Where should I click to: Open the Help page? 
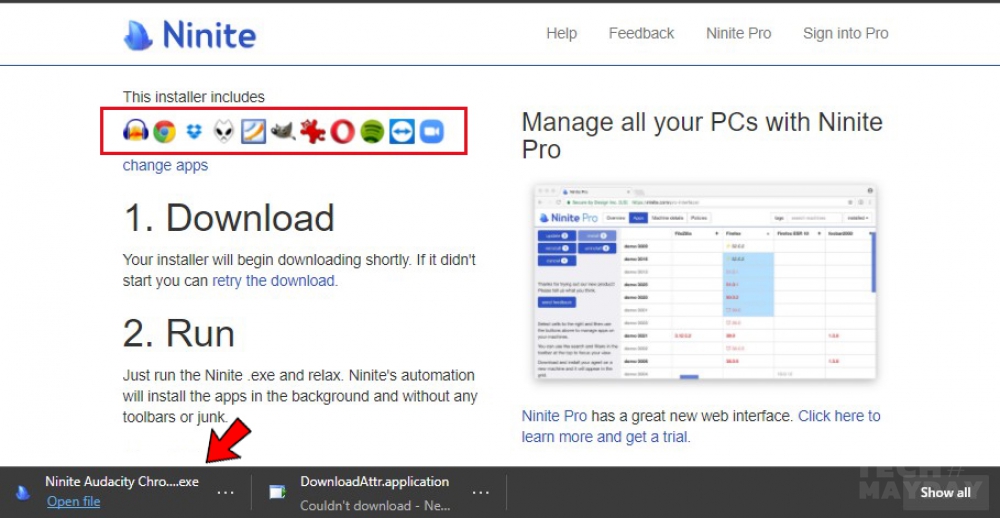[x=561, y=33]
